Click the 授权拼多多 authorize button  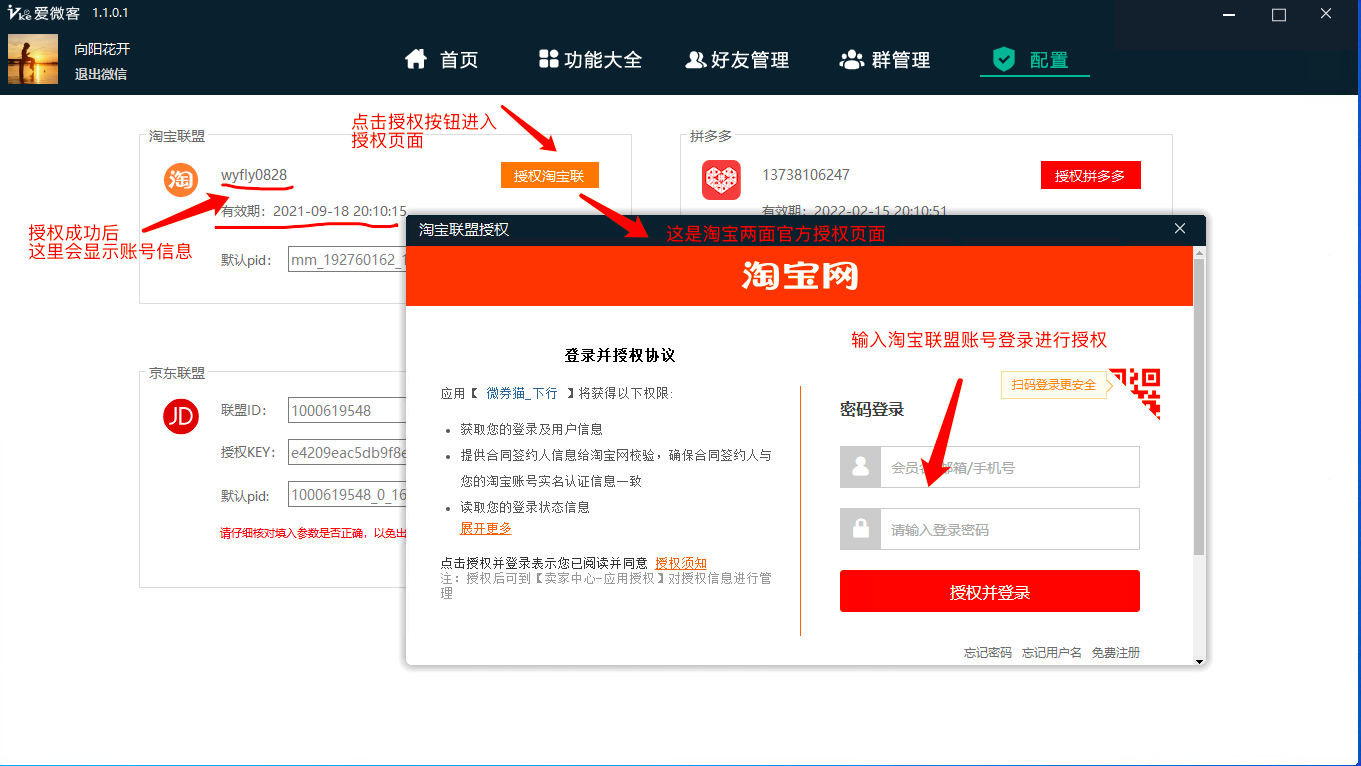point(1090,175)
